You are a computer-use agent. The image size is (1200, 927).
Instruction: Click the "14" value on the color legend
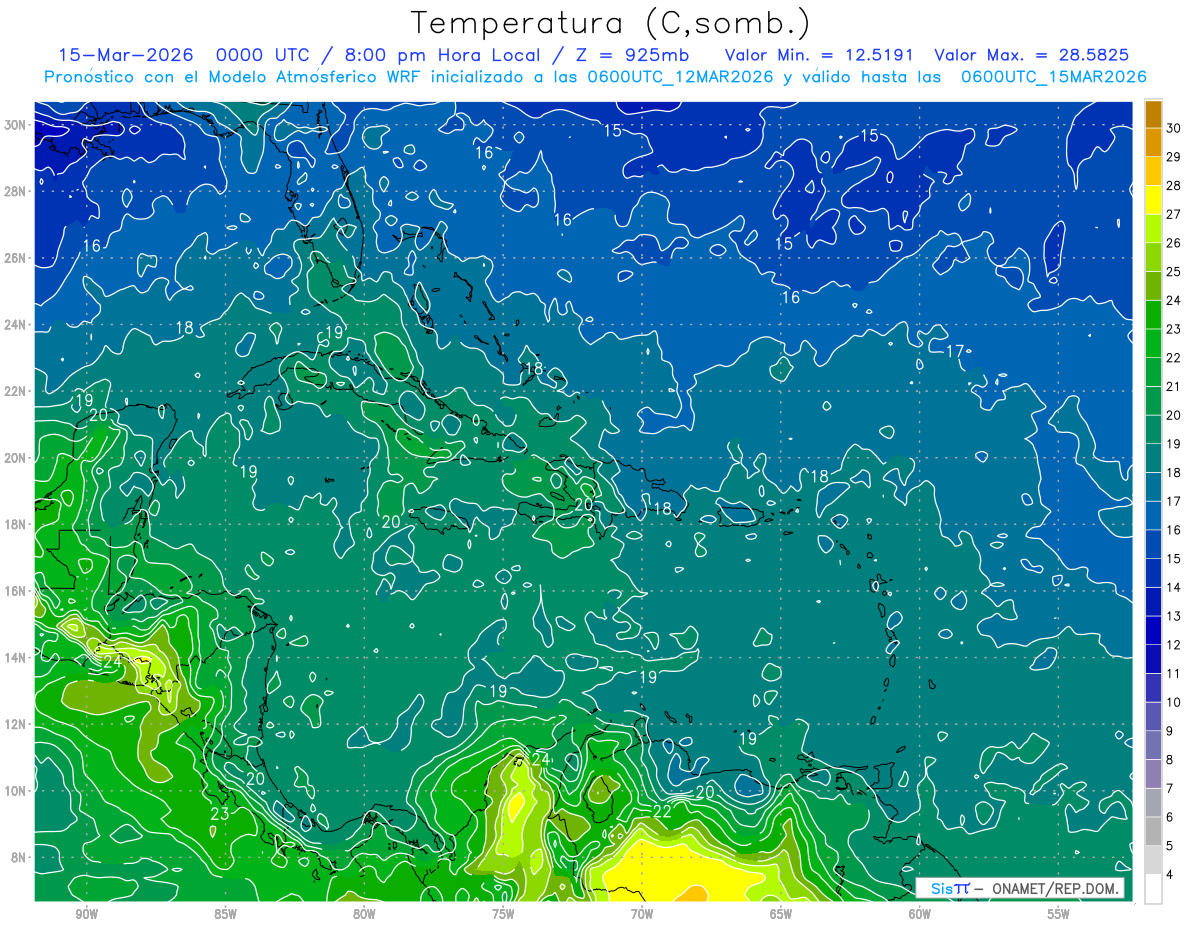click(1173, 587)
